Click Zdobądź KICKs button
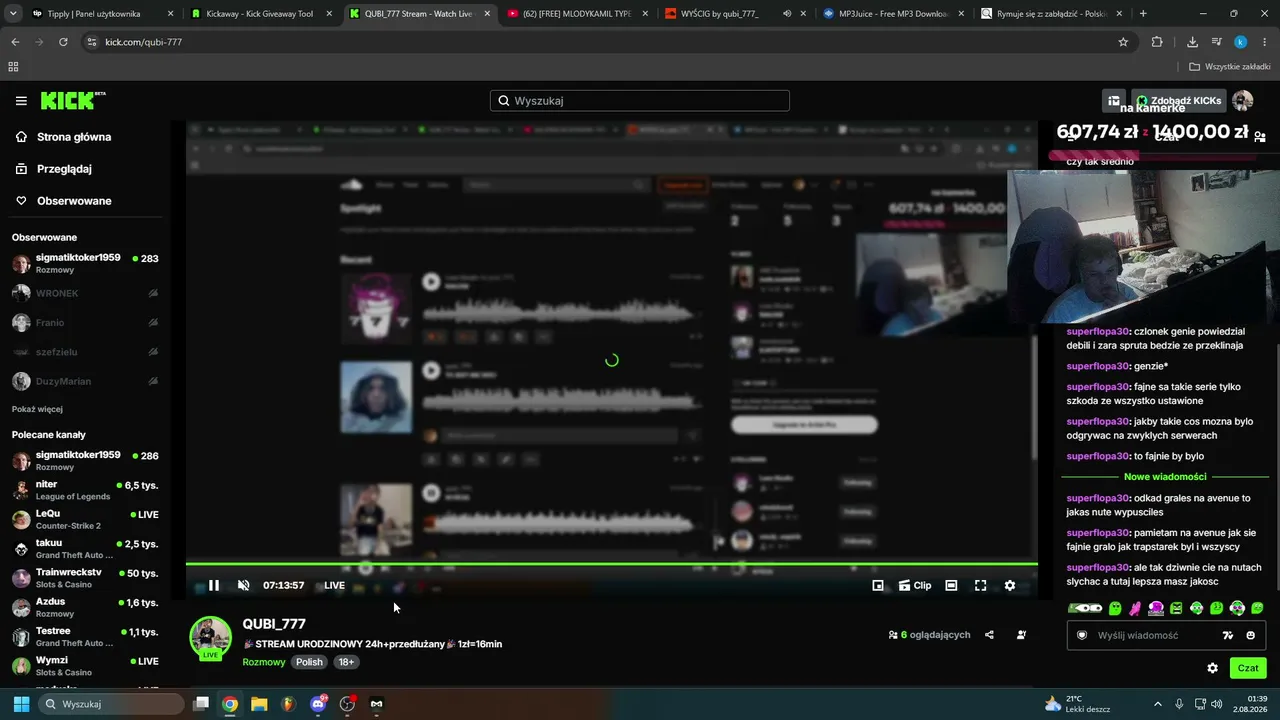Viewport: 1280px width, 720px height. 1178,101
